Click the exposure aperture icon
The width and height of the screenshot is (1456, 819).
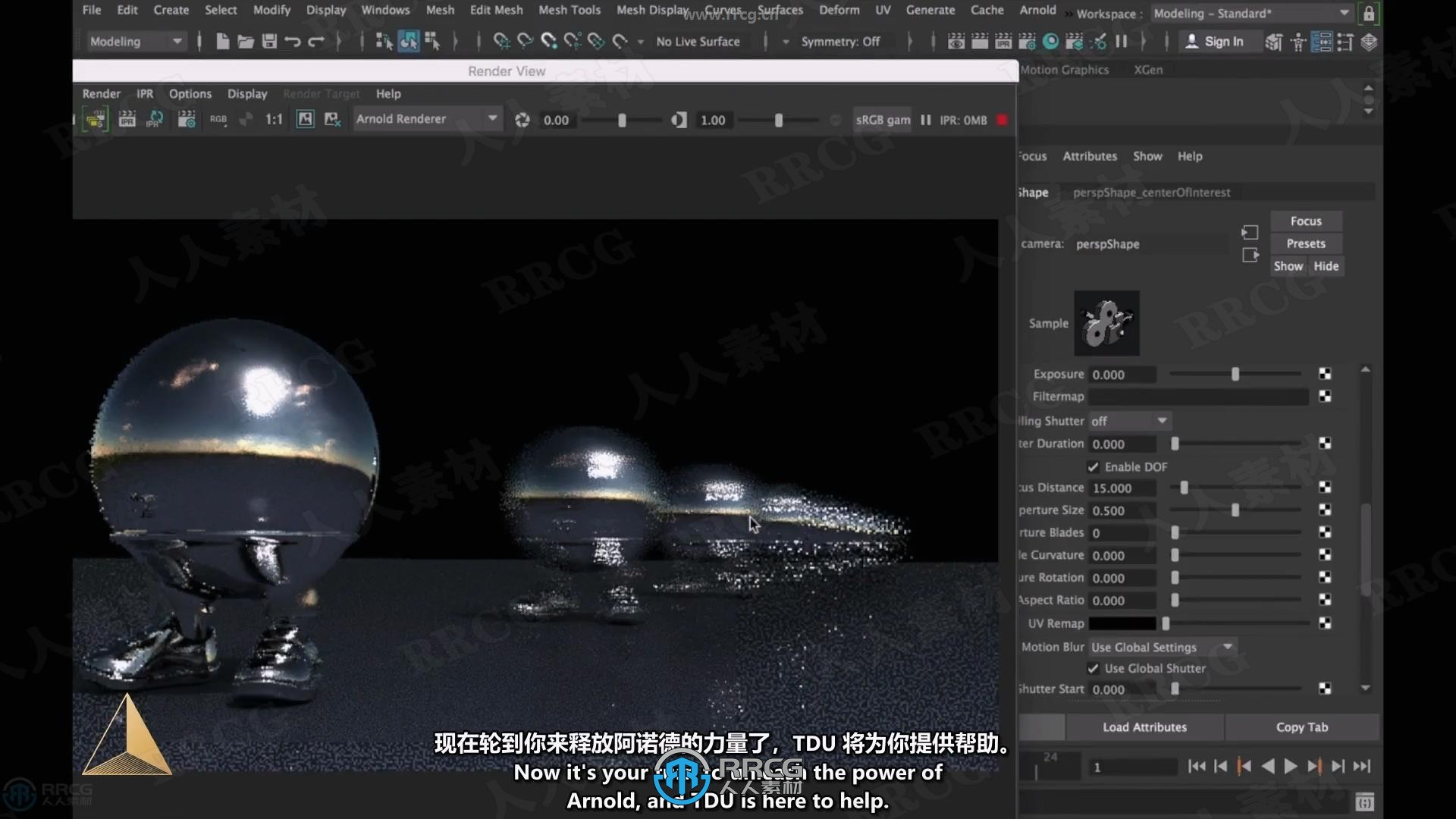pos(522,120)
